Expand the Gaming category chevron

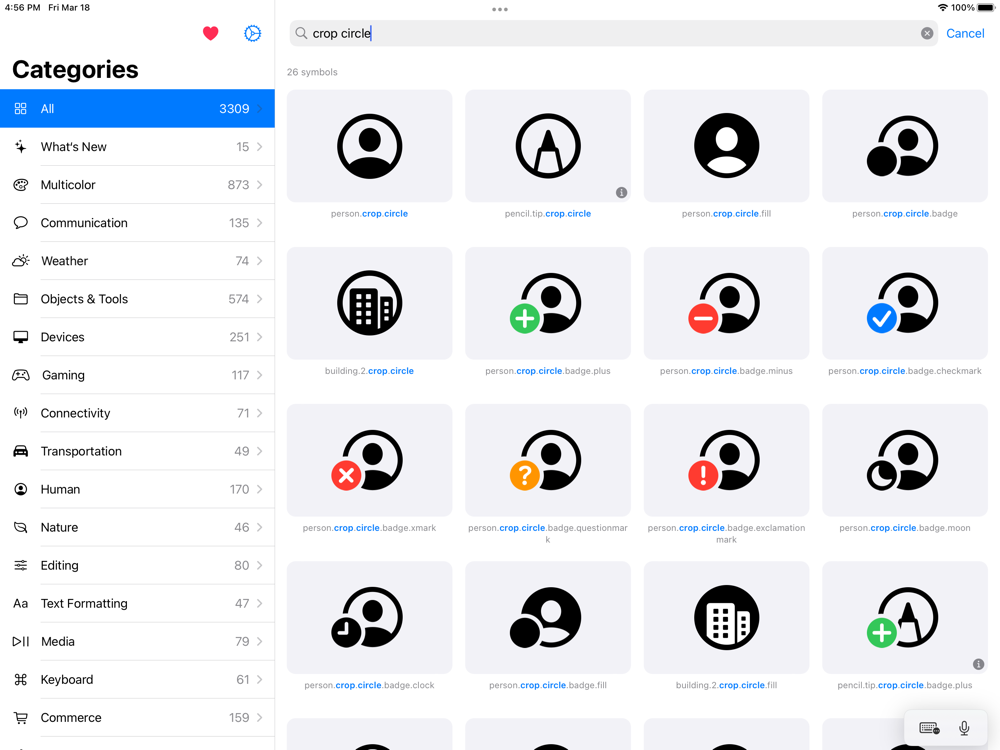tap(260, 375)
